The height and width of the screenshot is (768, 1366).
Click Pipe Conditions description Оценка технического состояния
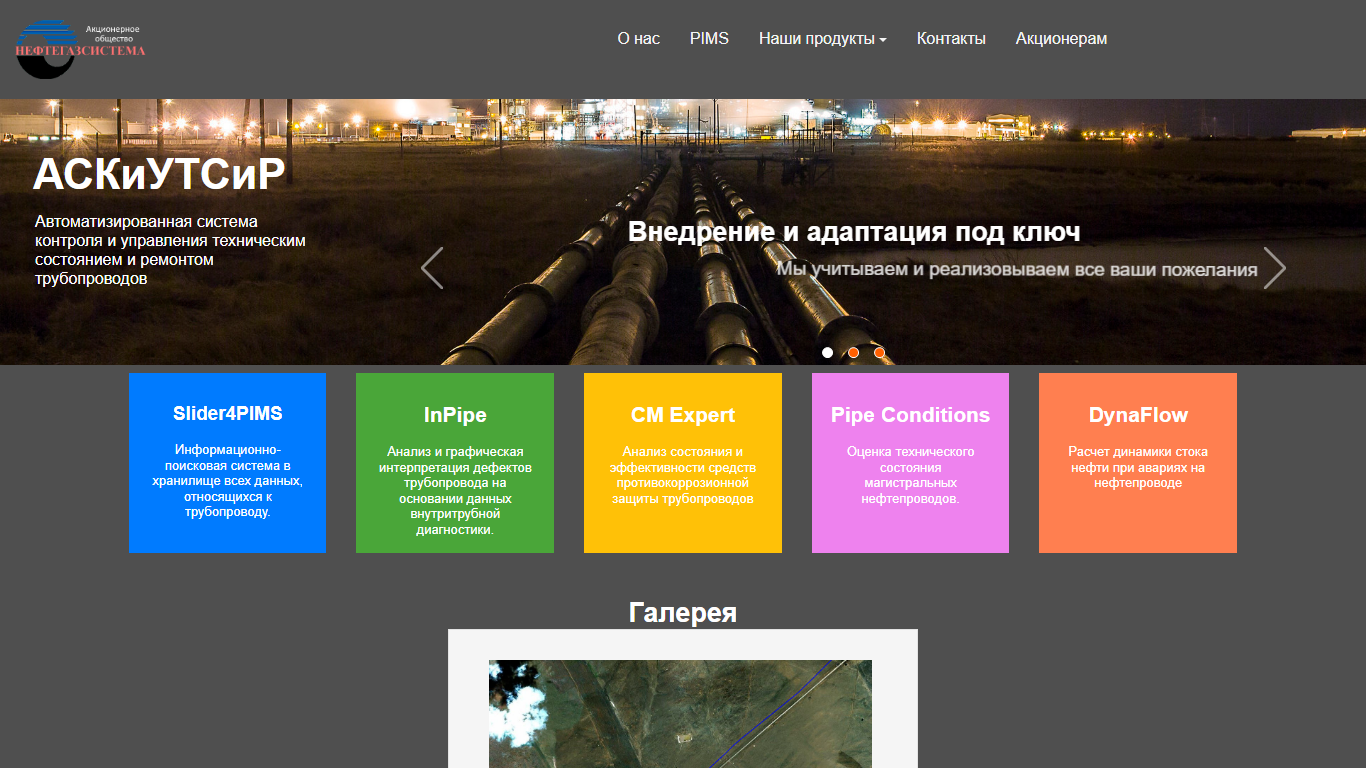pyautogui.click(x=910, y=475)
